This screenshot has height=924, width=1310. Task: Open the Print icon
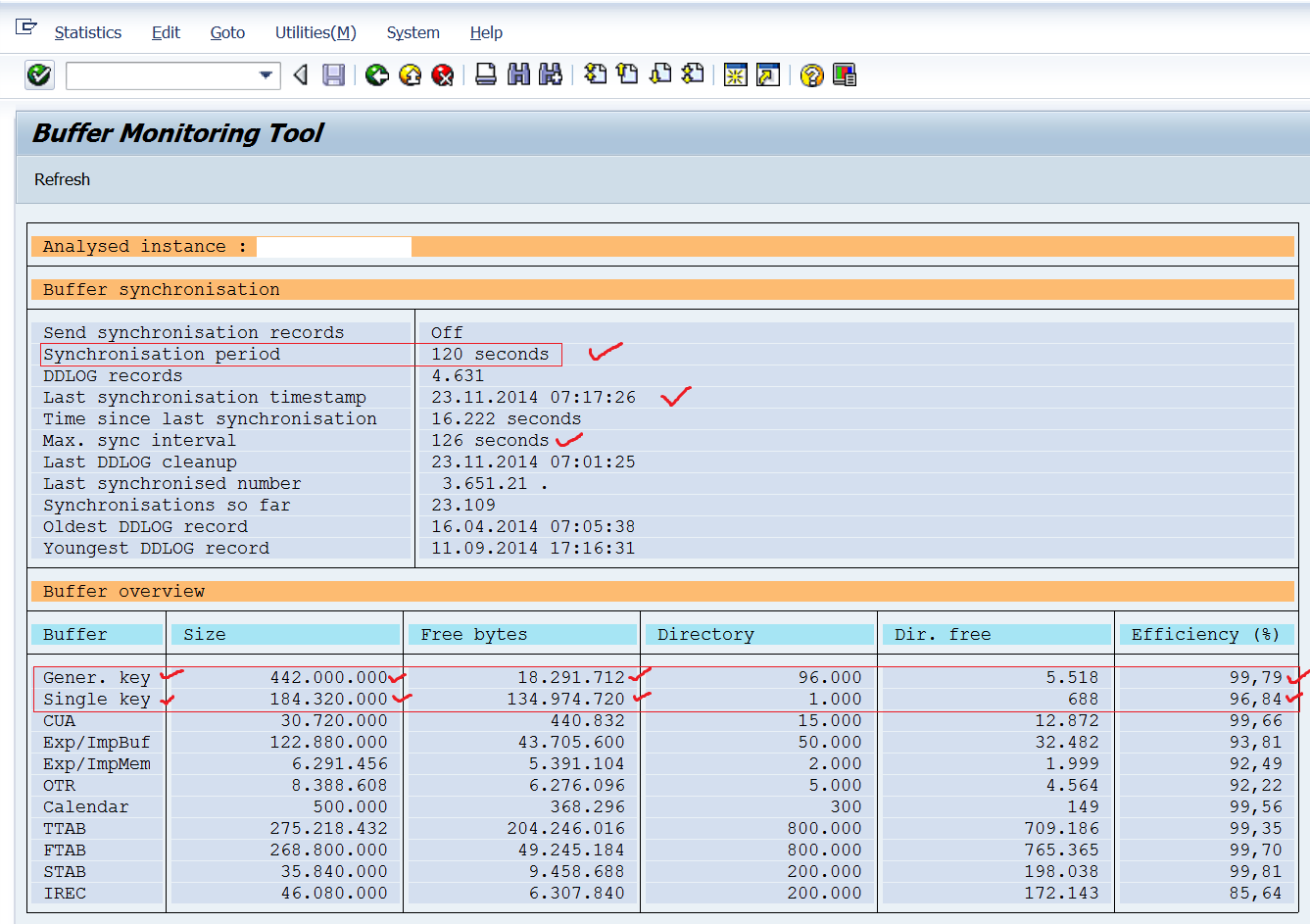pyautogui.click(x=484, y=74)
